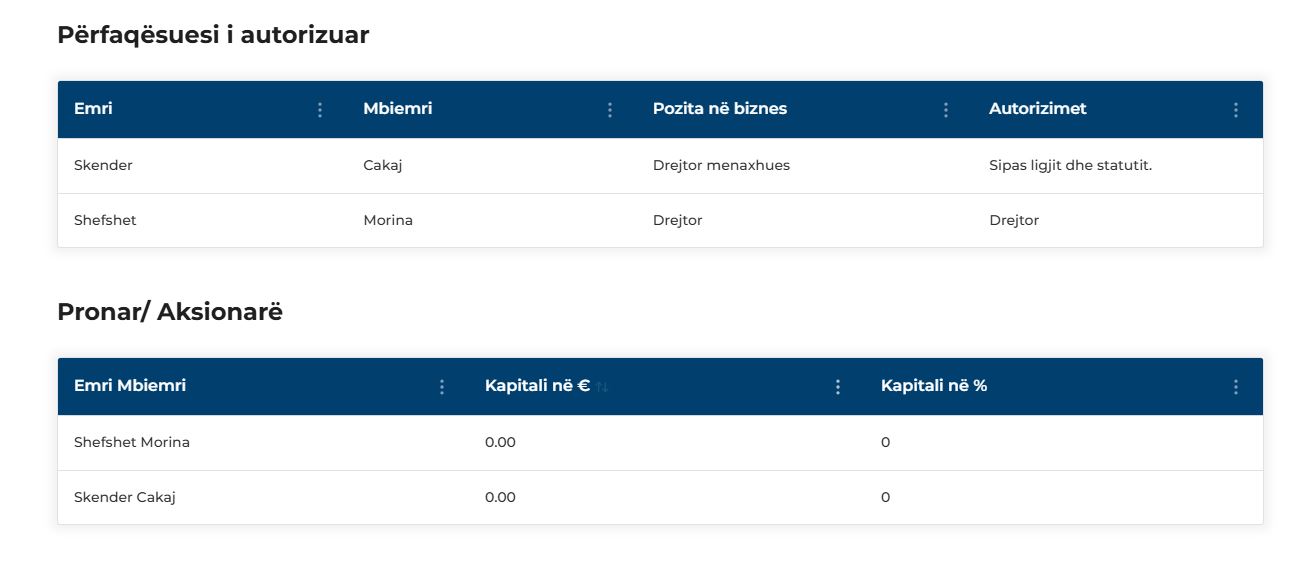
Task: Open Kapitali në € column options menu
Action: [x=838, y=387]
